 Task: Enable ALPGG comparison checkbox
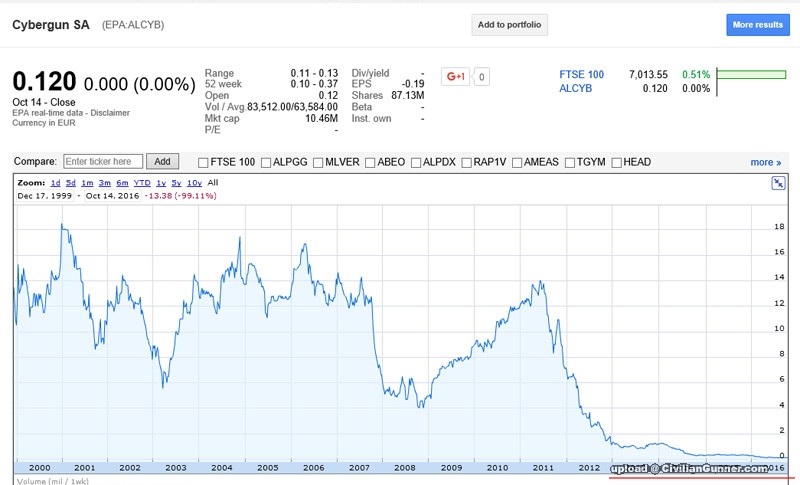265,162
